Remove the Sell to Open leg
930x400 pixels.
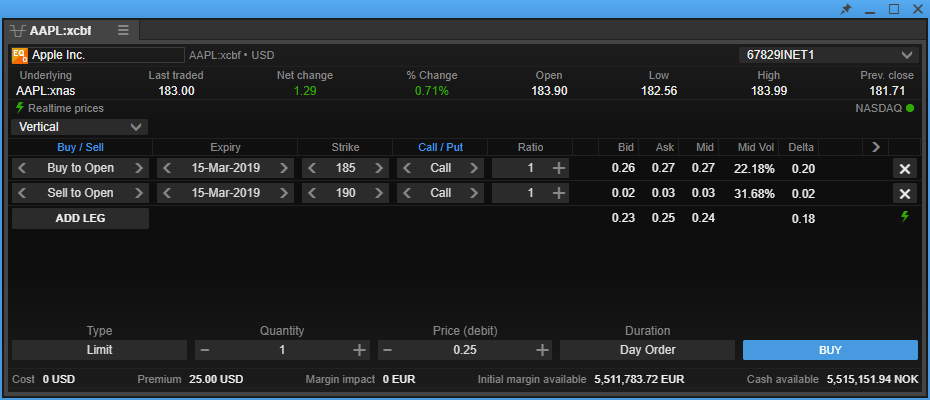(905, 193)
